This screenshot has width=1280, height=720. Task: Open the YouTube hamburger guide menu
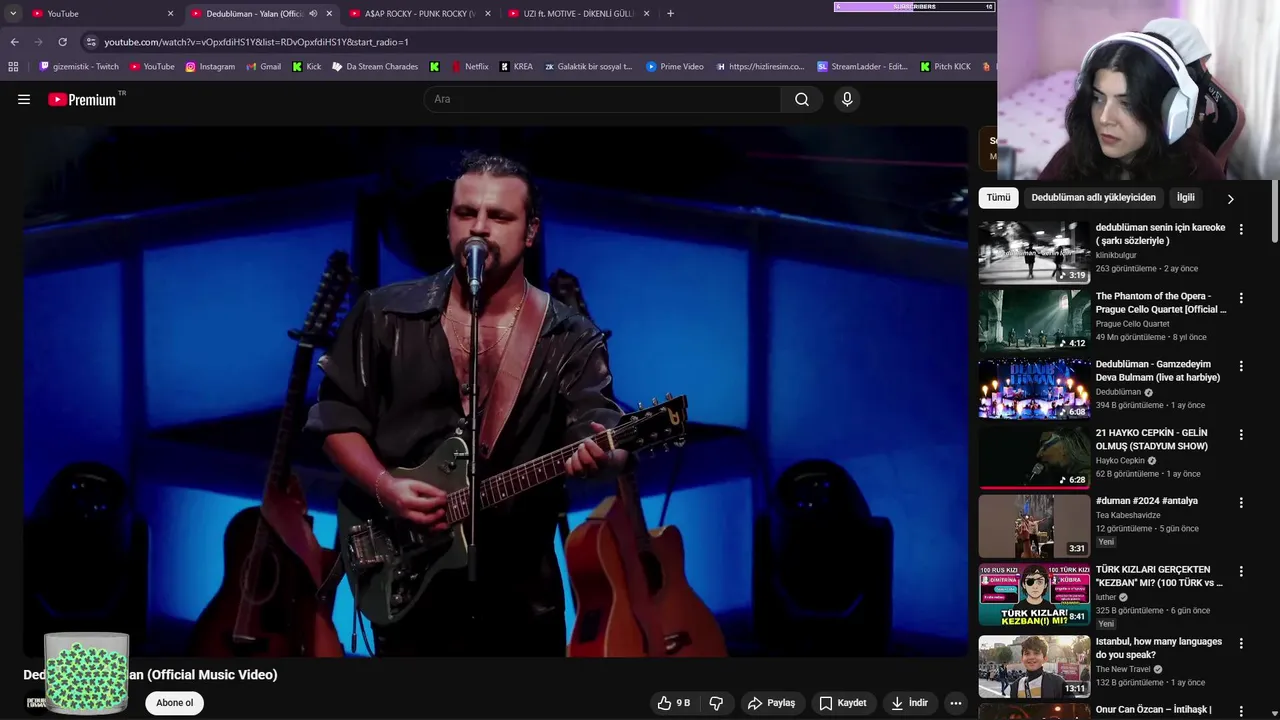(x=24, y=99)
